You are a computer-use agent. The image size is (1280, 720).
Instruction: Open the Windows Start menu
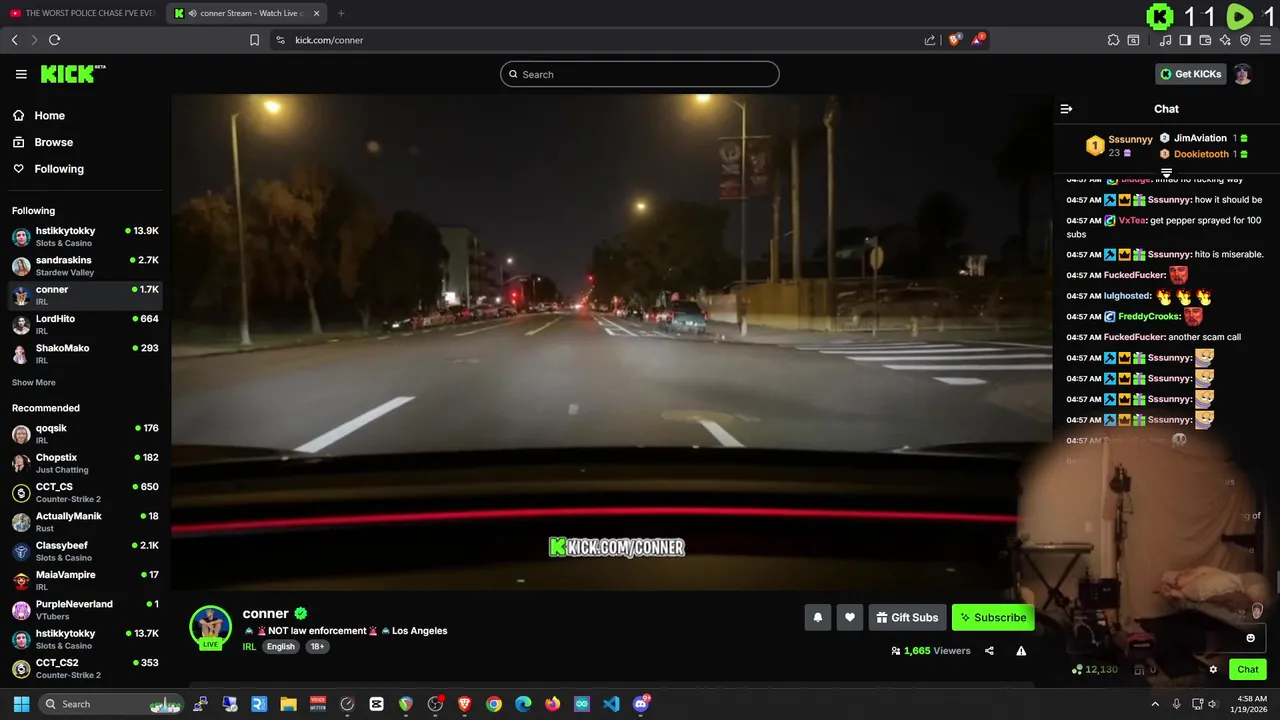pyautogui.click(x=21, y=704)
